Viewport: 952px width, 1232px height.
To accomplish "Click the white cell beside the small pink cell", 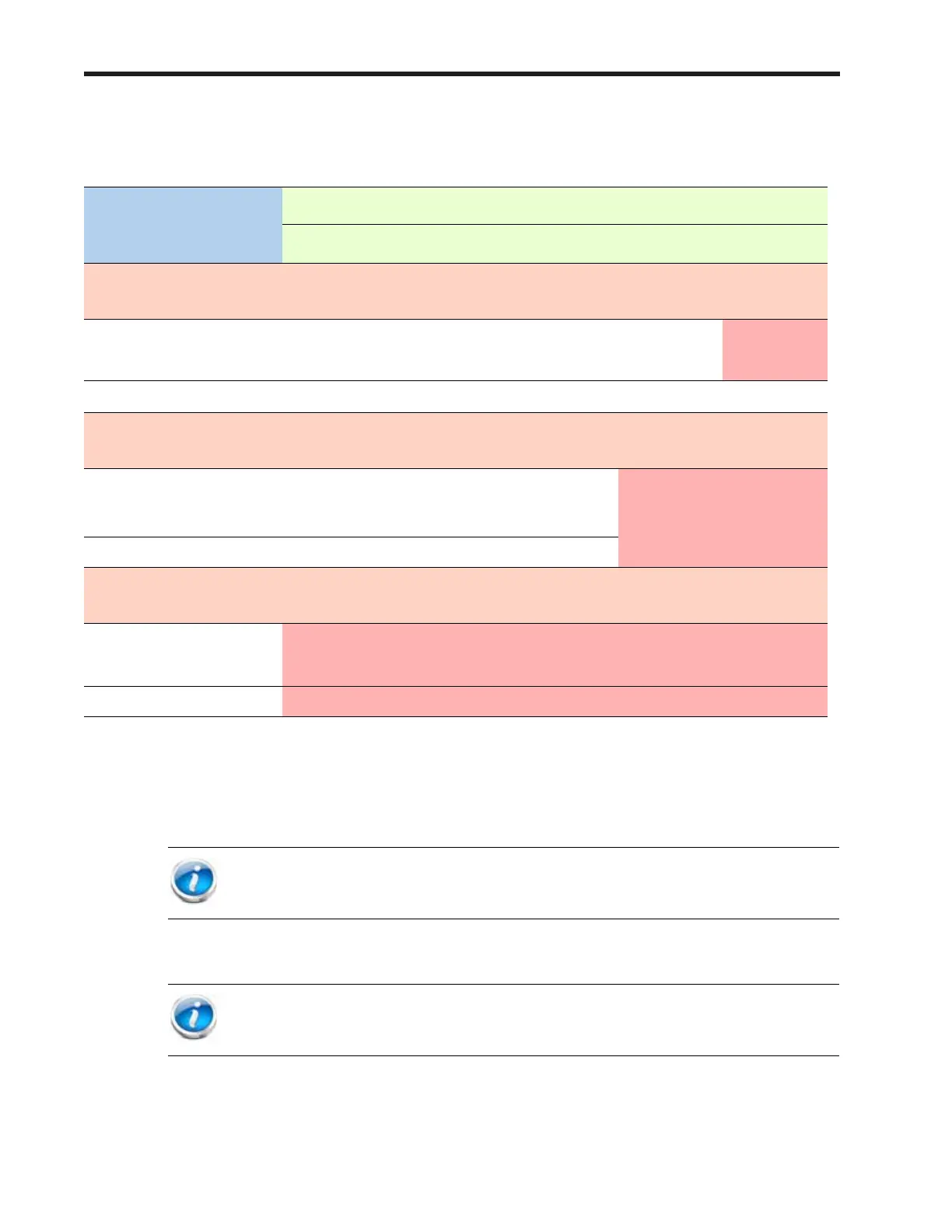I will (403, 350).
